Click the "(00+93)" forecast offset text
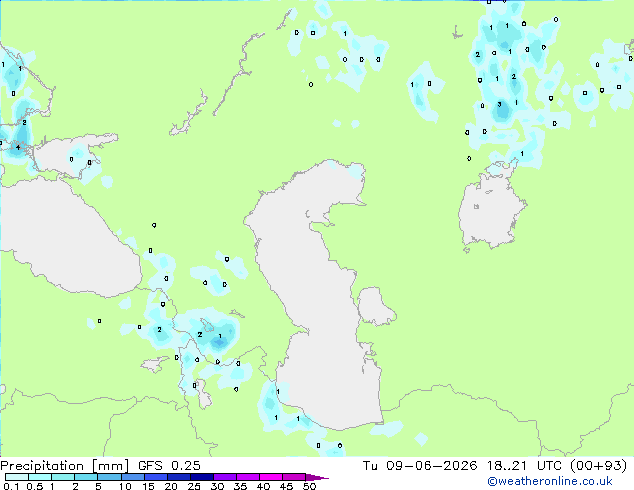Screen dimensions: 634x490 598,466
